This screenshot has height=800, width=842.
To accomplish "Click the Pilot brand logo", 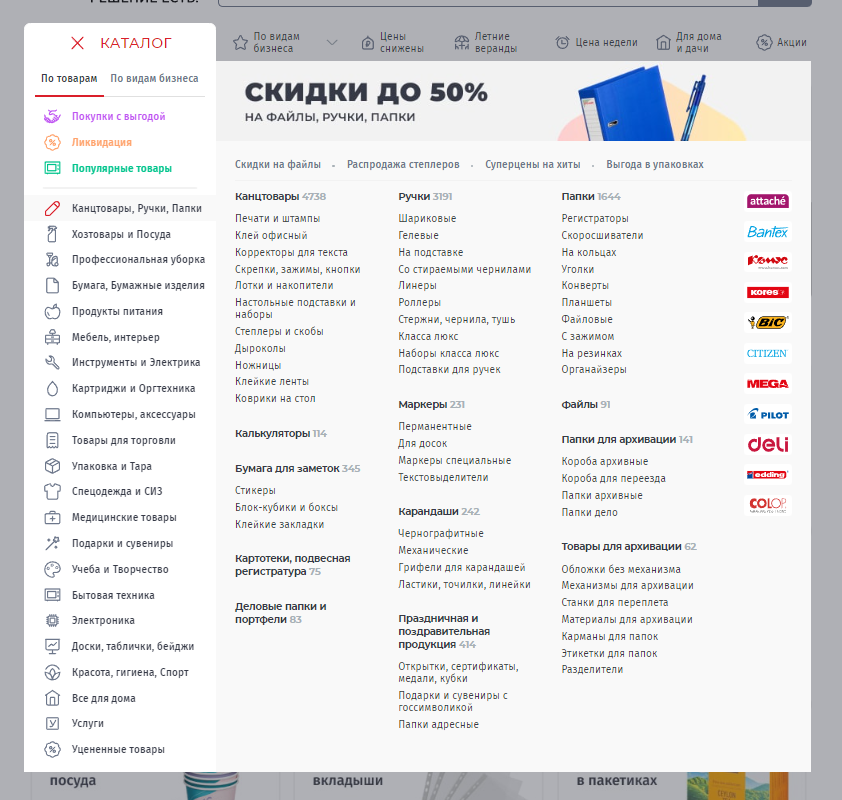I will [767, 414].
